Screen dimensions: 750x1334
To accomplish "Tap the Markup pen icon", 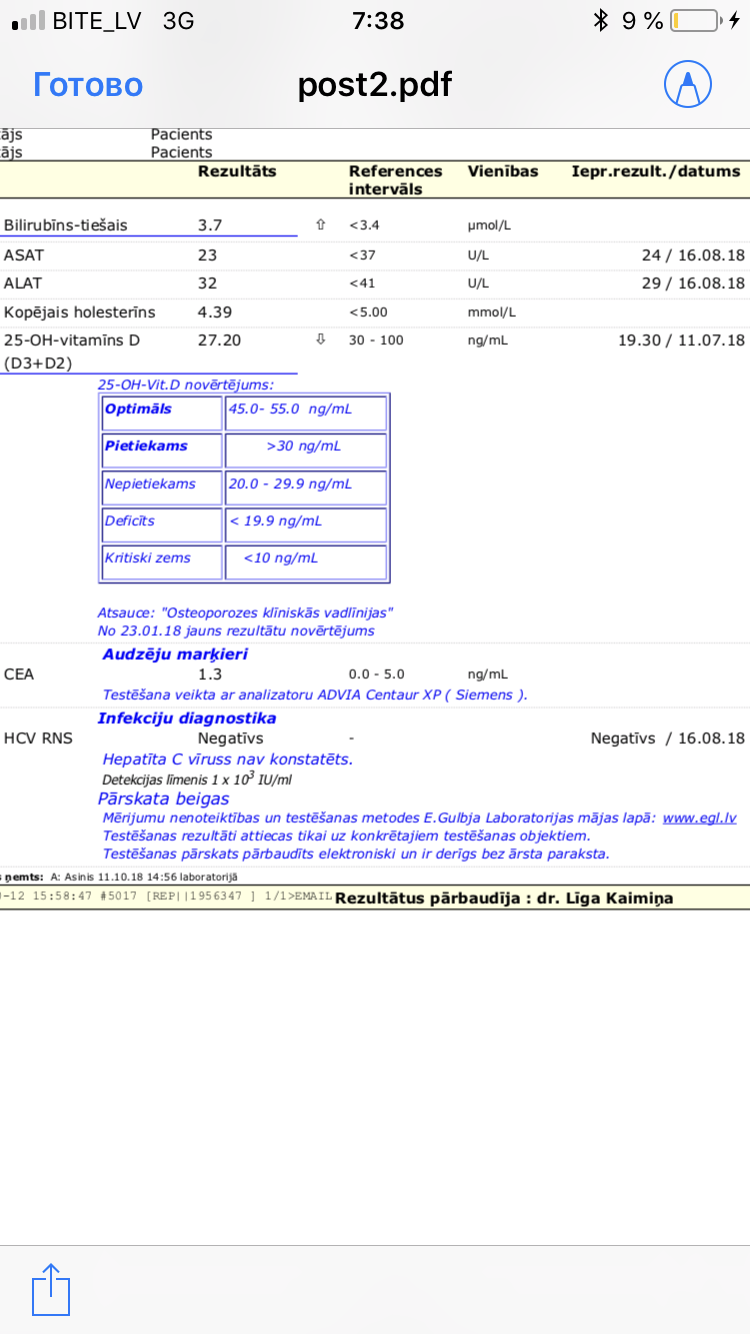I will pos(687,85).
